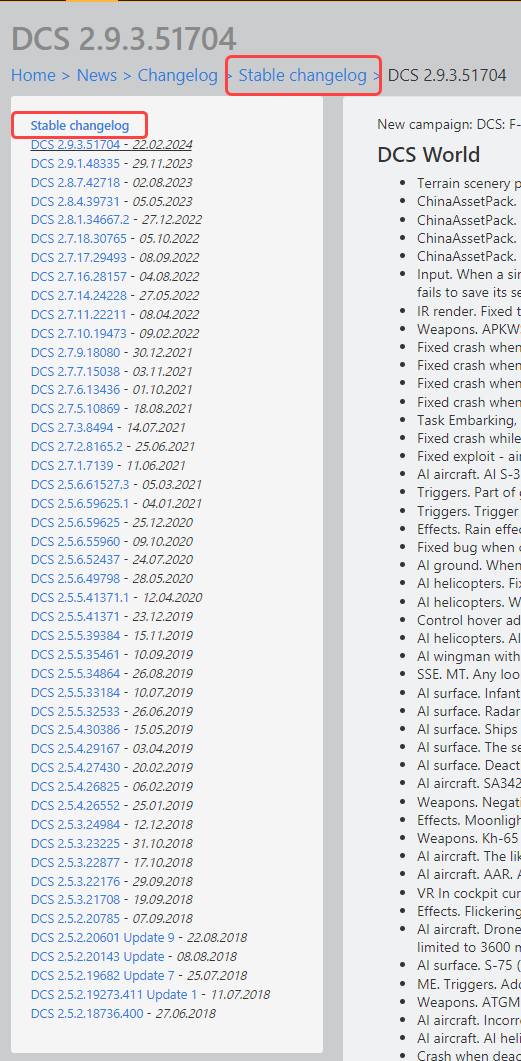The height and width of the screenshot is (1061, 521).
Task: Open DCS 2.7.10.19473 changelog
Action: point(78,333)
